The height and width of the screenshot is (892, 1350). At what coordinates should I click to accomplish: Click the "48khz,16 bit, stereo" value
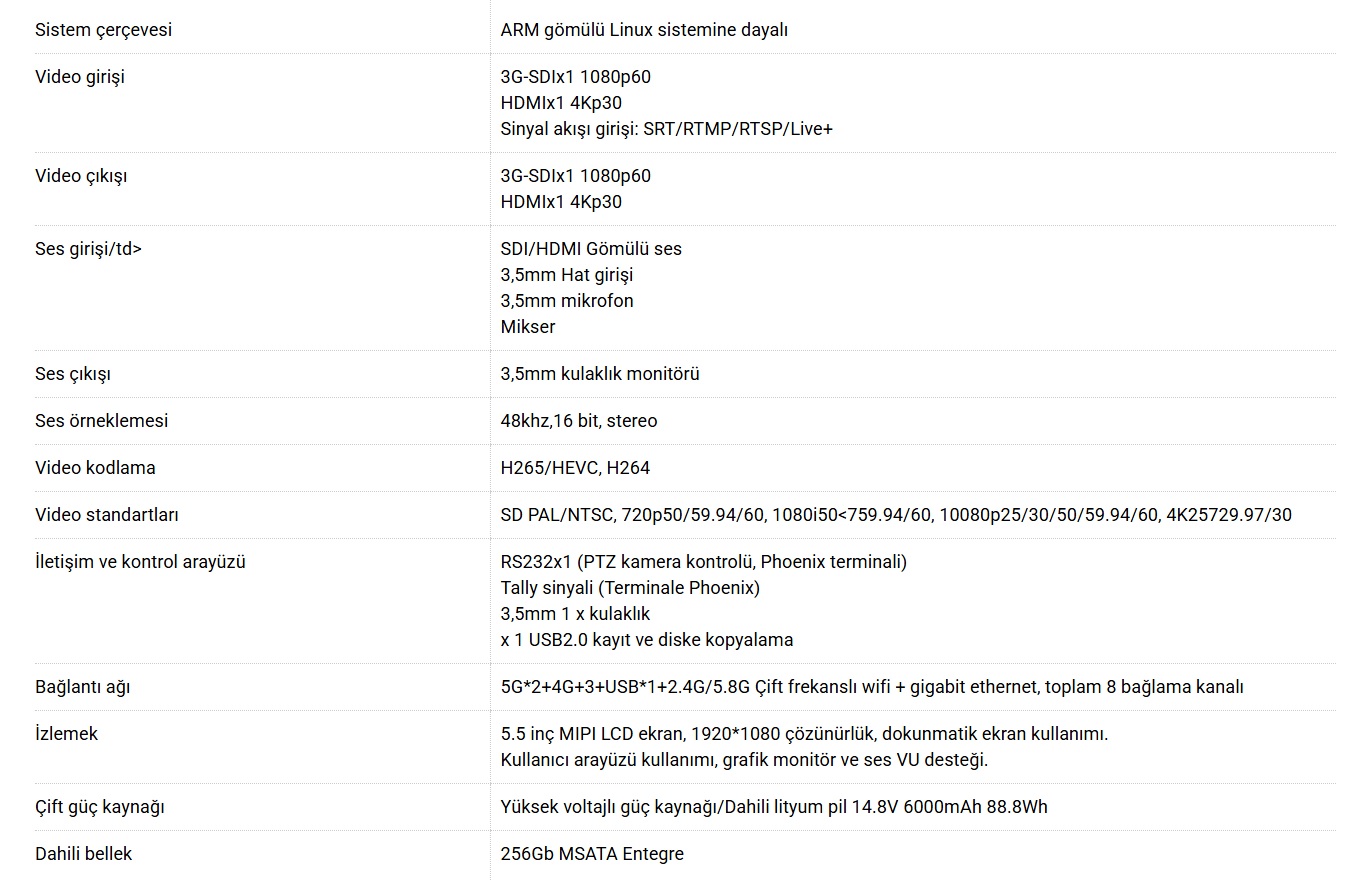point(579,421)
